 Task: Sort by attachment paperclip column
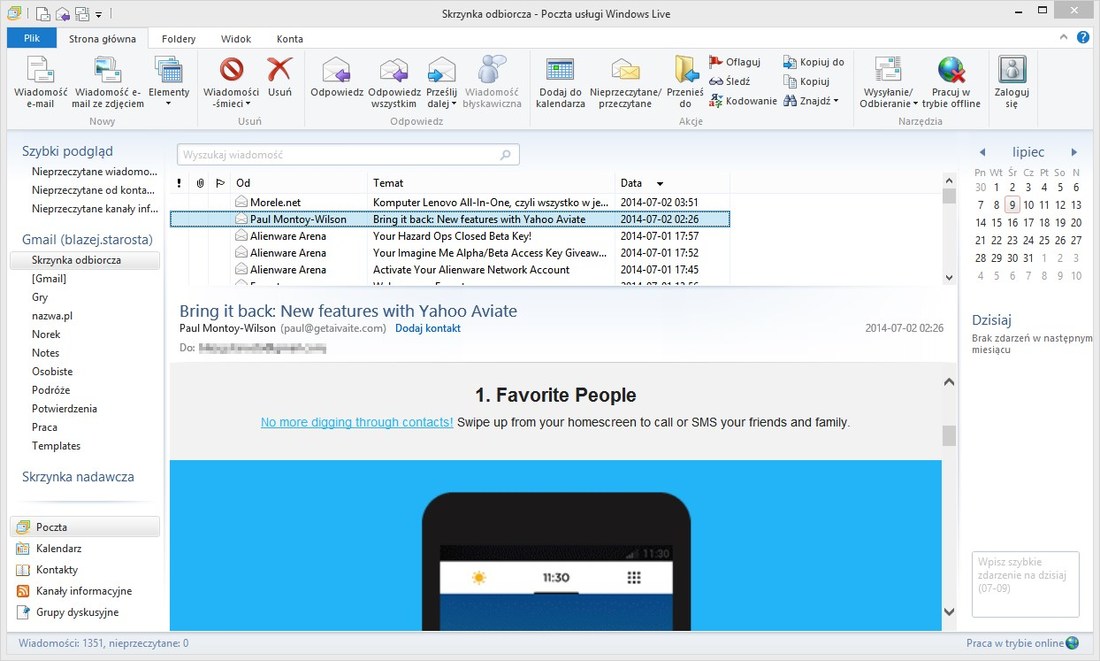click(200, 183)
